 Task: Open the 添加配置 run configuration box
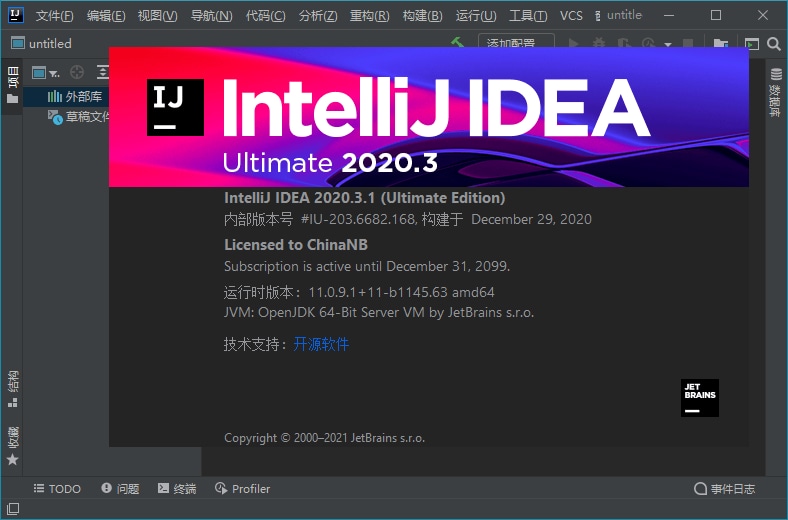point(516,43)
